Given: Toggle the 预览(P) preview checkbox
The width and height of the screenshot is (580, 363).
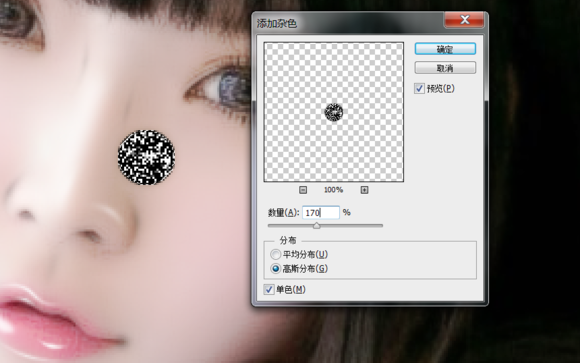Looking at the screenshot, I should click(419, 88).
